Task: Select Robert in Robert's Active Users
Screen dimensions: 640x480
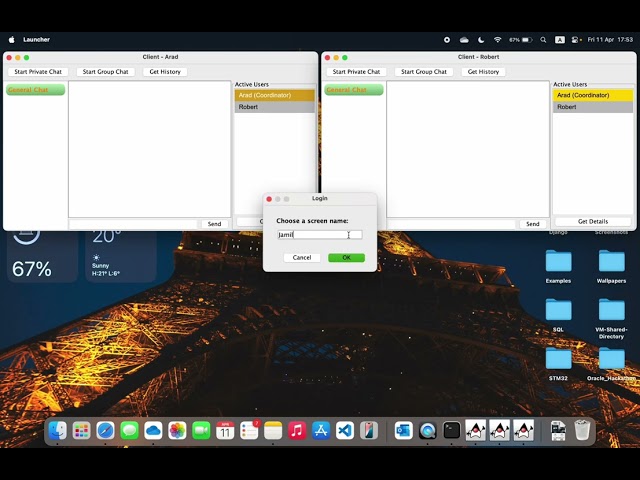Action: point(593,107)
